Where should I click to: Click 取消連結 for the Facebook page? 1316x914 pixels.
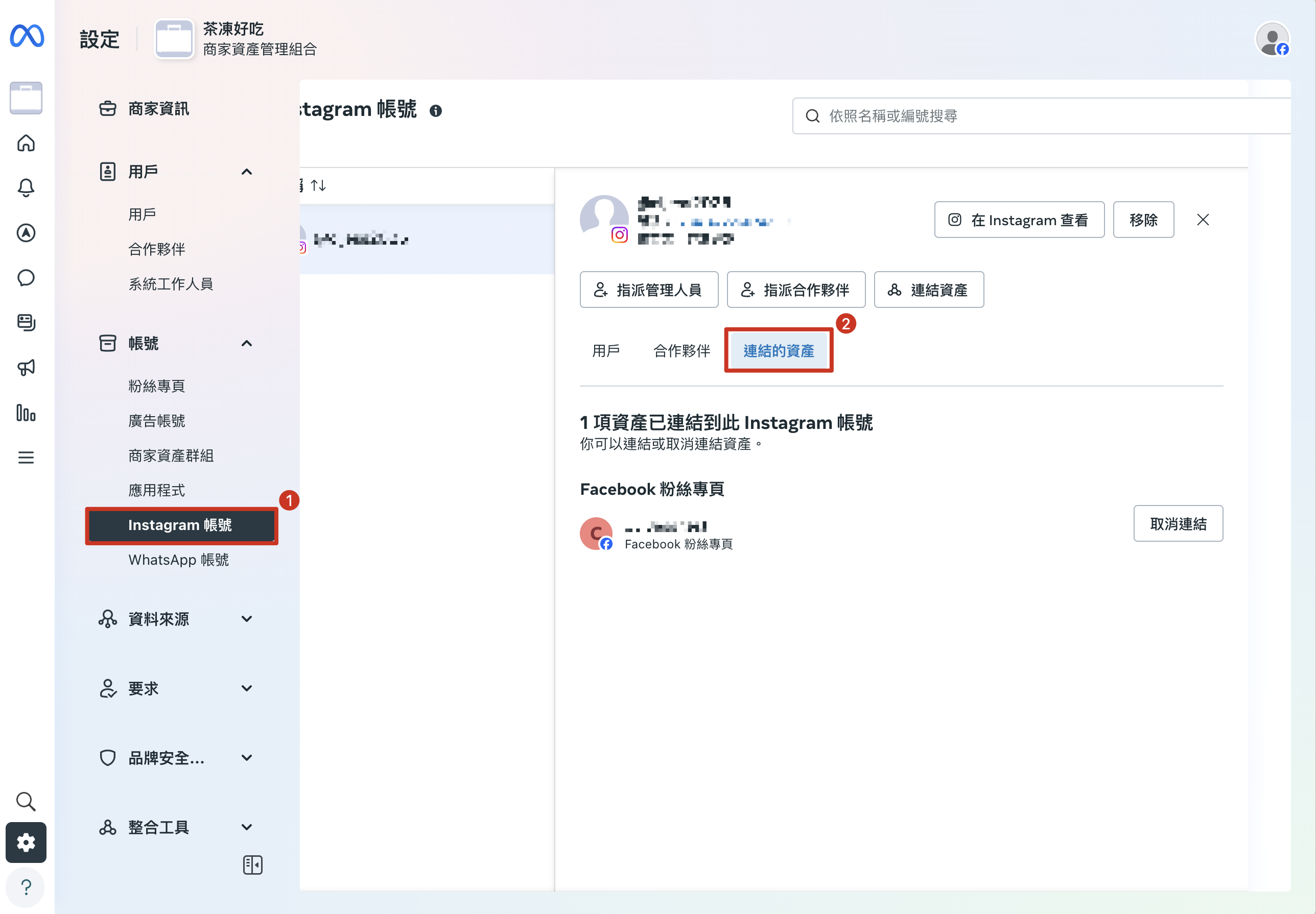click(1178, 523)
